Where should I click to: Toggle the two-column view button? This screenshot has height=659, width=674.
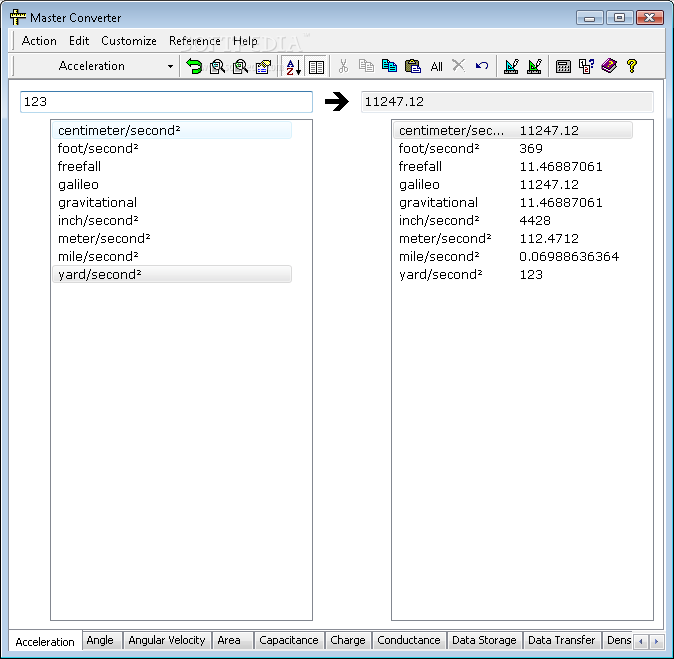317,67
